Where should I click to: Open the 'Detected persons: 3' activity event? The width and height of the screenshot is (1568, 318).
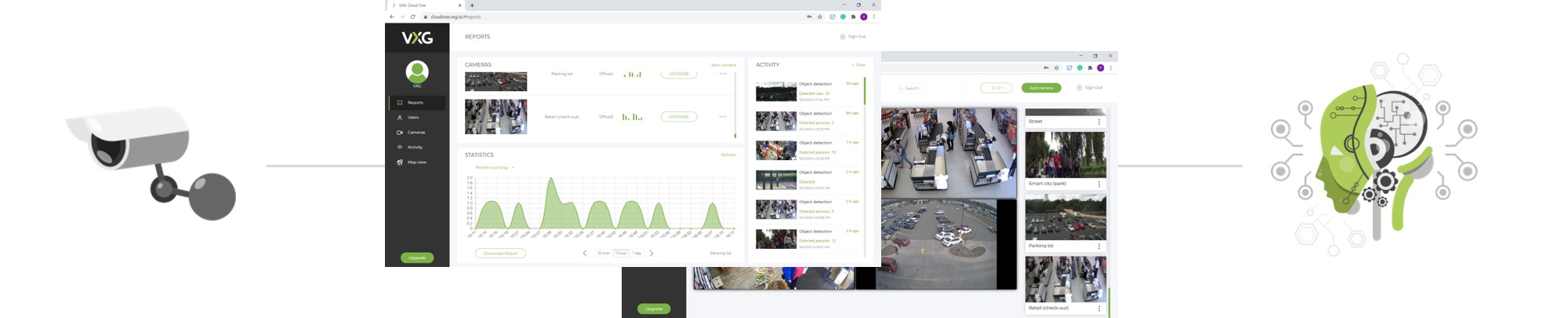808,121
